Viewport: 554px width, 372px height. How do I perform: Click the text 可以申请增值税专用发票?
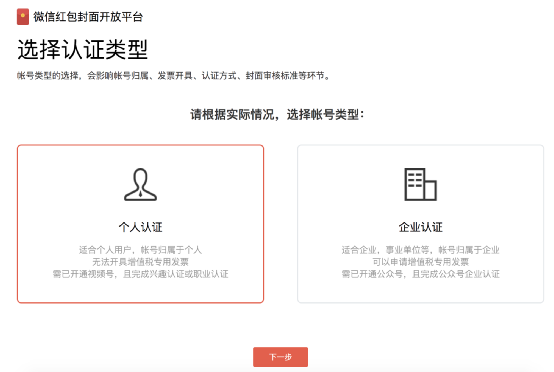tap(420, 262)
